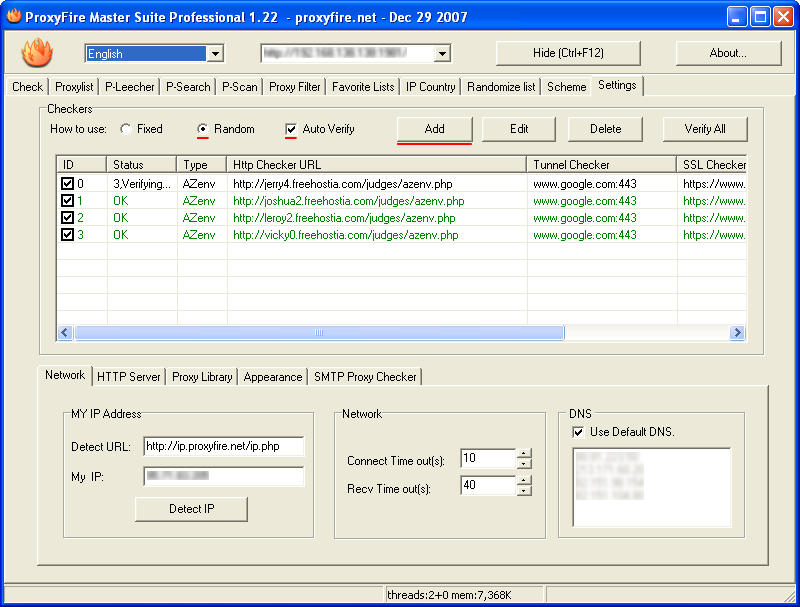Uncheck the Use Default DNS checkbox
Screen dimensions: 800x607
coord(578,432)
